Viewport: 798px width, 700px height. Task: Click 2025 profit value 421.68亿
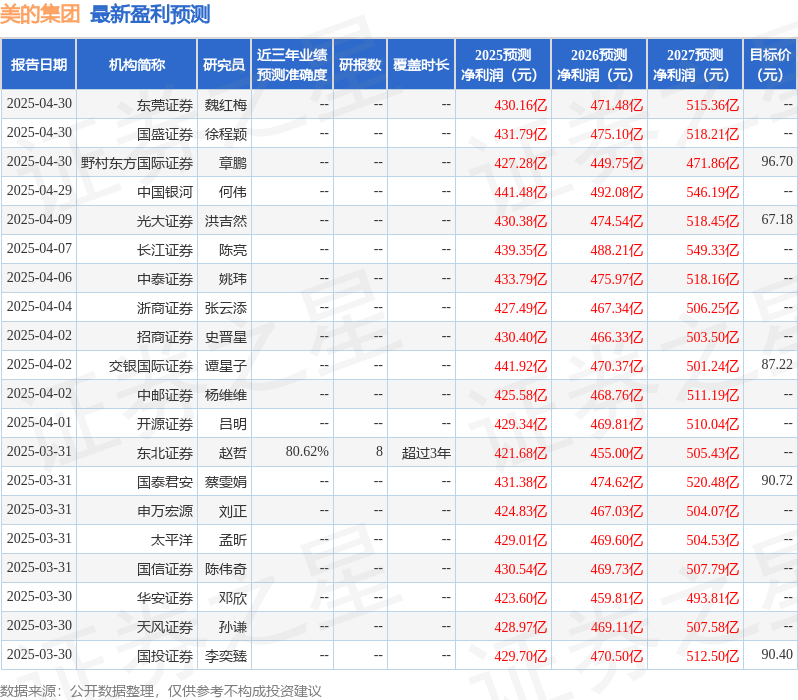tap(521, 453)
